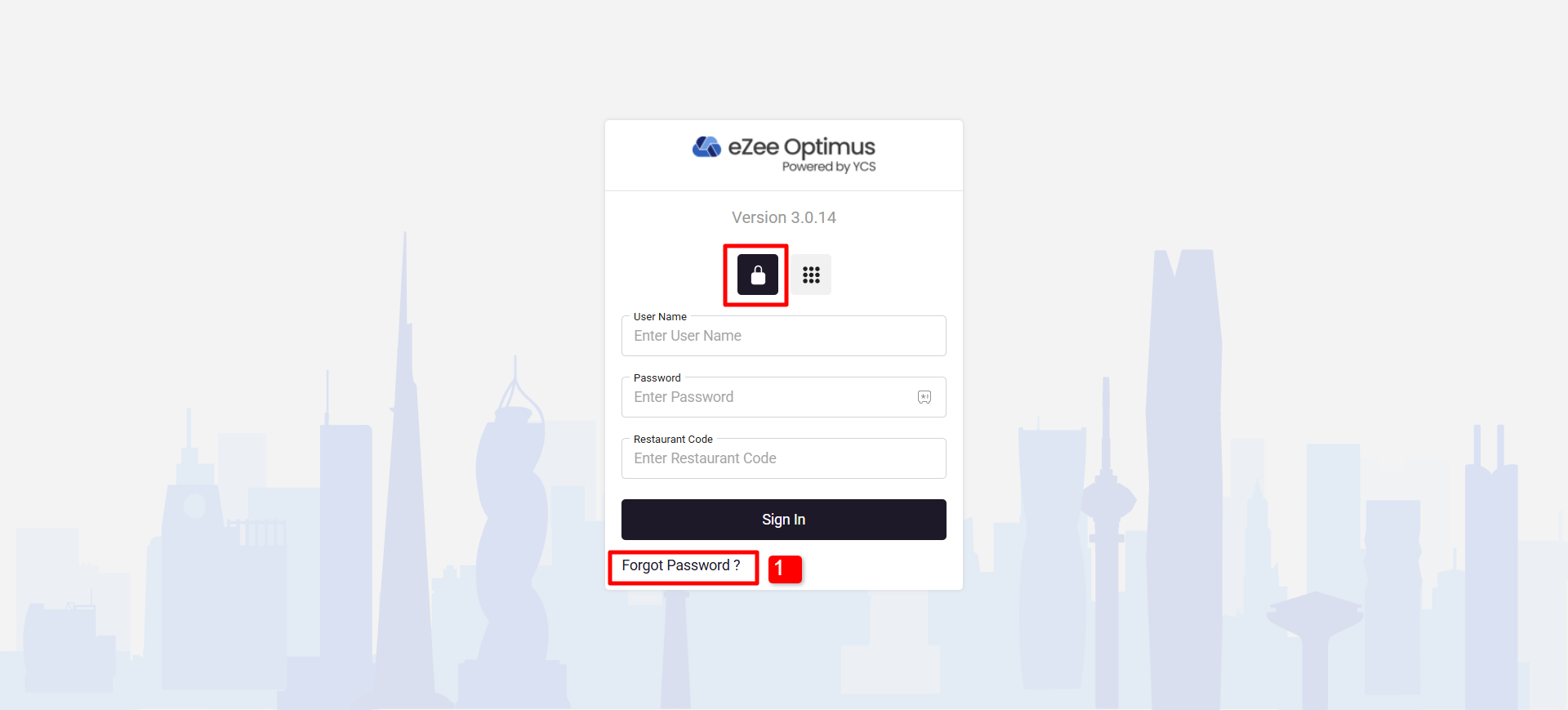Focus the Enter Password field
This screenshot has width=1568, height=710.
click(x=784, y=397)
